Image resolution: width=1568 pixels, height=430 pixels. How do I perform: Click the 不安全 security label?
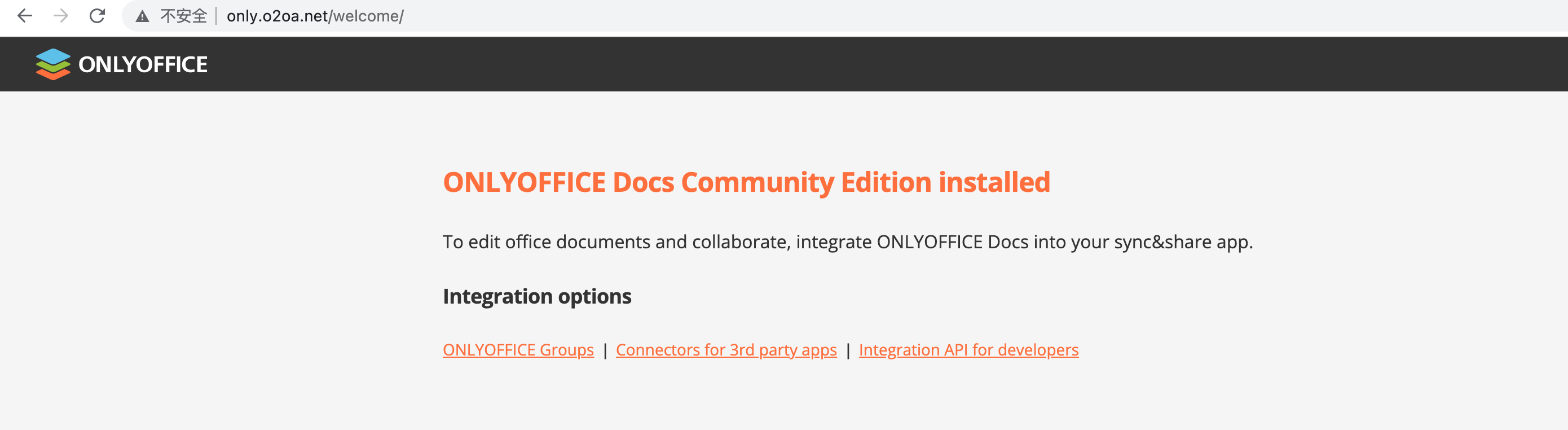point(183,16)
